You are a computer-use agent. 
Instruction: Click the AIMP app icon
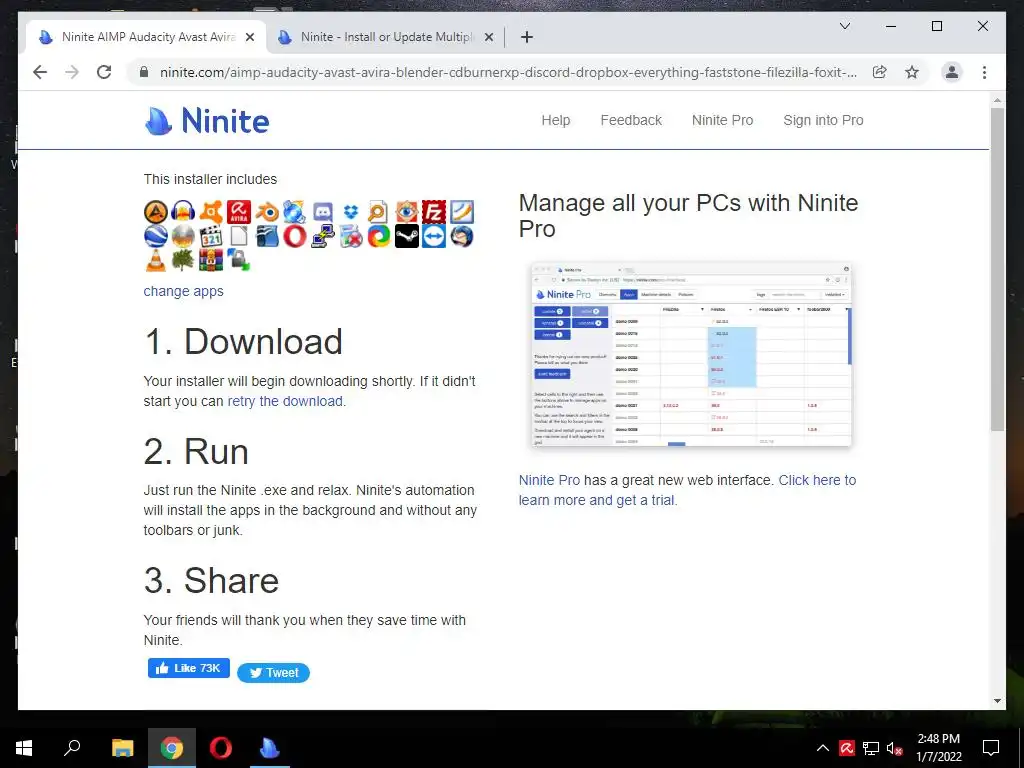tap(155, 212)
